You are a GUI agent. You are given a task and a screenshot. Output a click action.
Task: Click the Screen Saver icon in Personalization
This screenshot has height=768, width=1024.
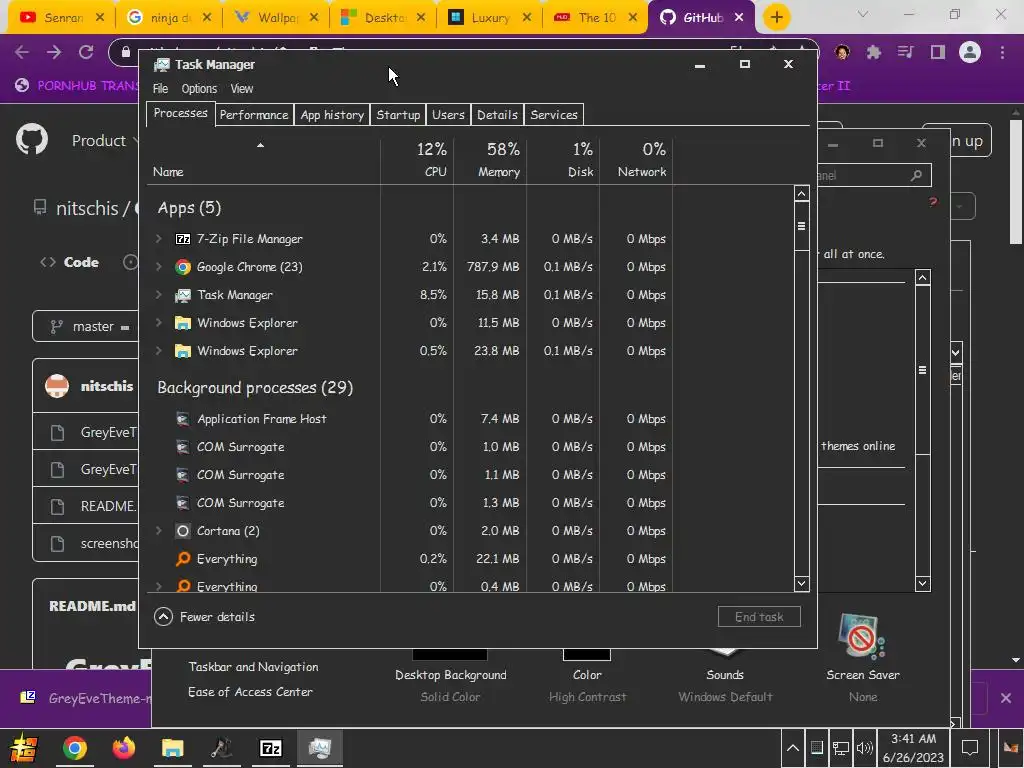(862, 636)
